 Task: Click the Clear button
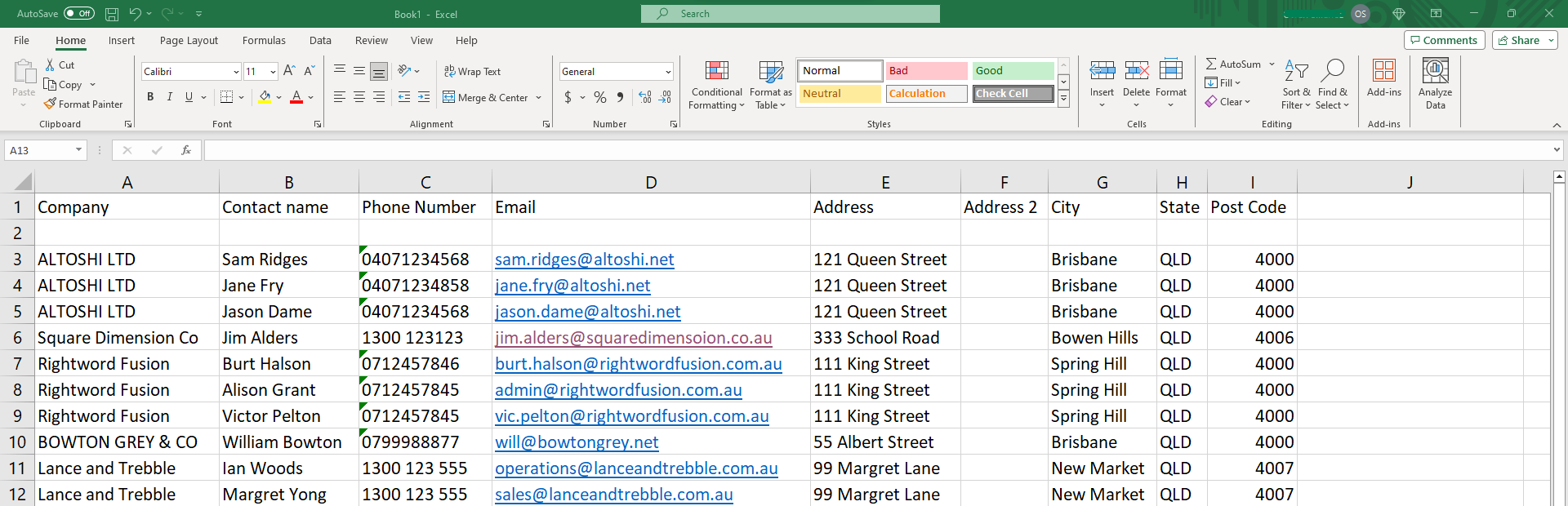click(x=1228, y=102)
